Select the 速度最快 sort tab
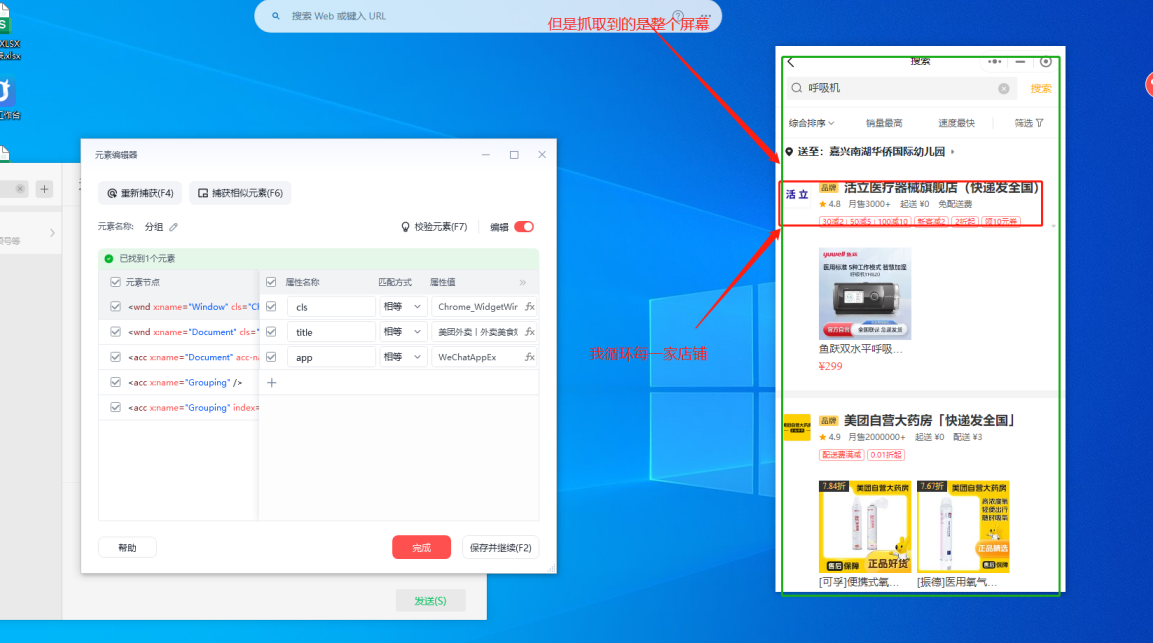Image resolution: width=1153 pixels, height=643 pixels. pos(956,123)
